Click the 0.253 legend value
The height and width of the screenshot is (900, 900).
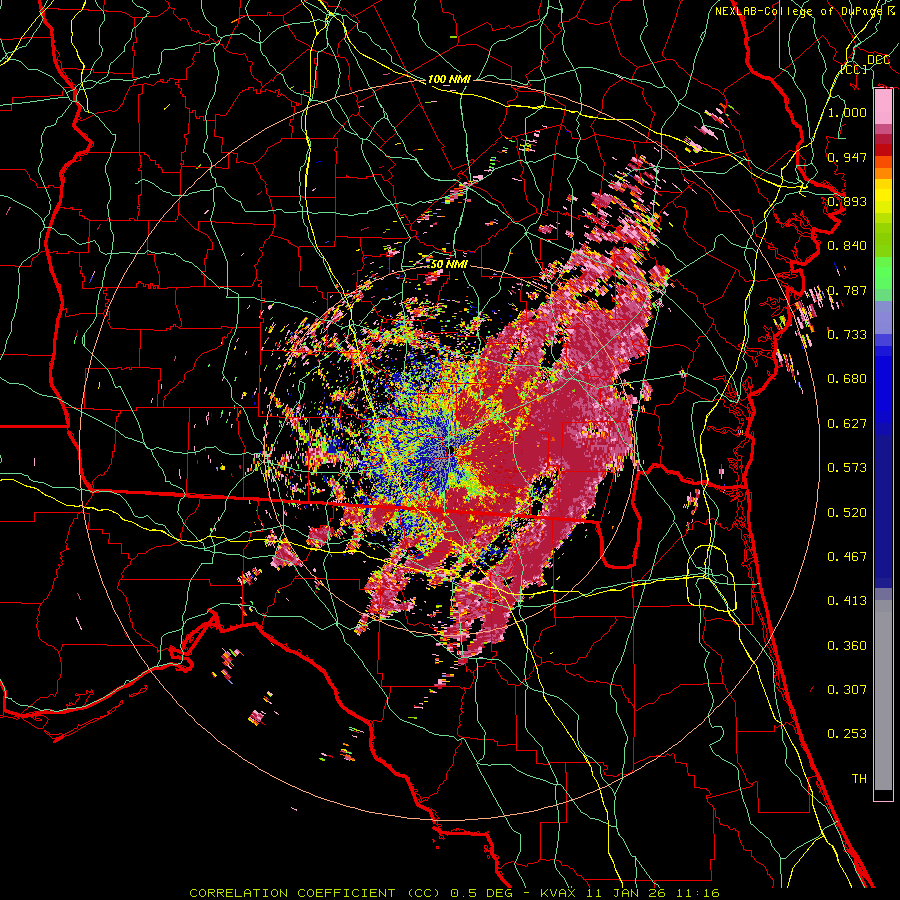(x=847, y=734)
